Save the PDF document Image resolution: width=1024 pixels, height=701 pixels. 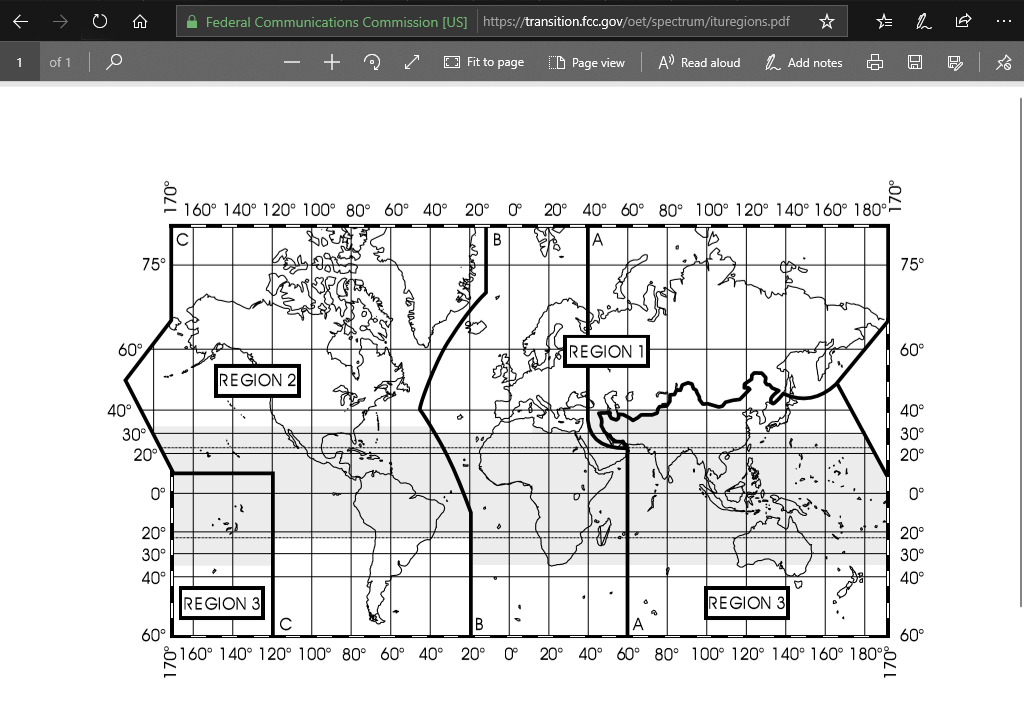click(915, 63)
